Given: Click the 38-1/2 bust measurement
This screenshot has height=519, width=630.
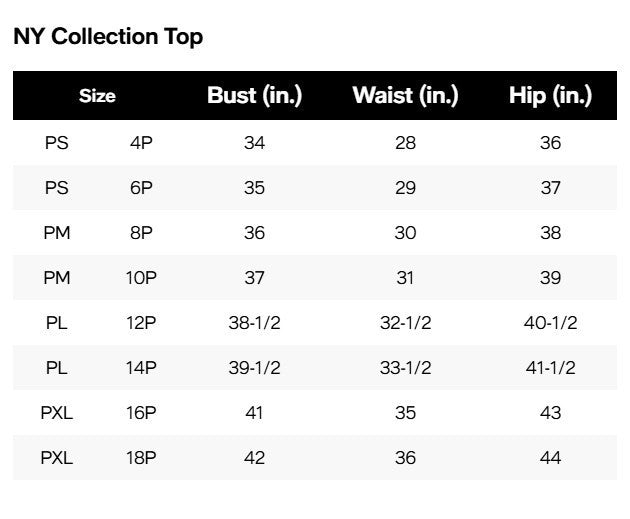Looking at the screenshot, I should pos(254,323).
